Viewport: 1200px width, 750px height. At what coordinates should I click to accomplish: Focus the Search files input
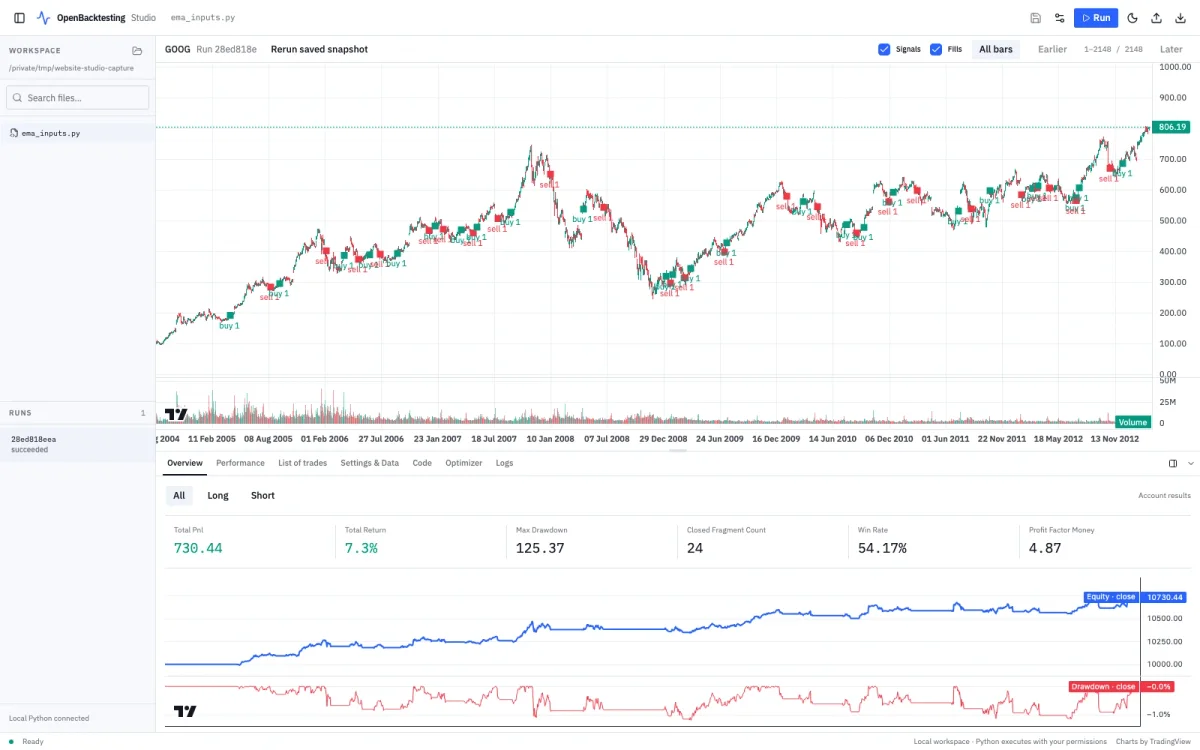78,98
